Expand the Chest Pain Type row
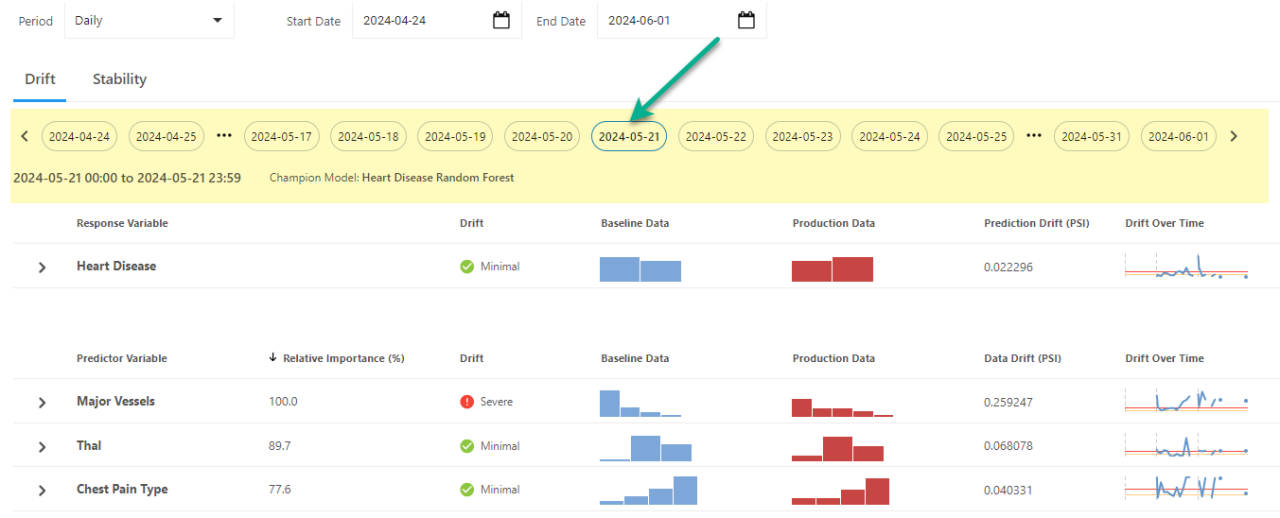The height and width of the screenshot is (518, 1280). 42,490
